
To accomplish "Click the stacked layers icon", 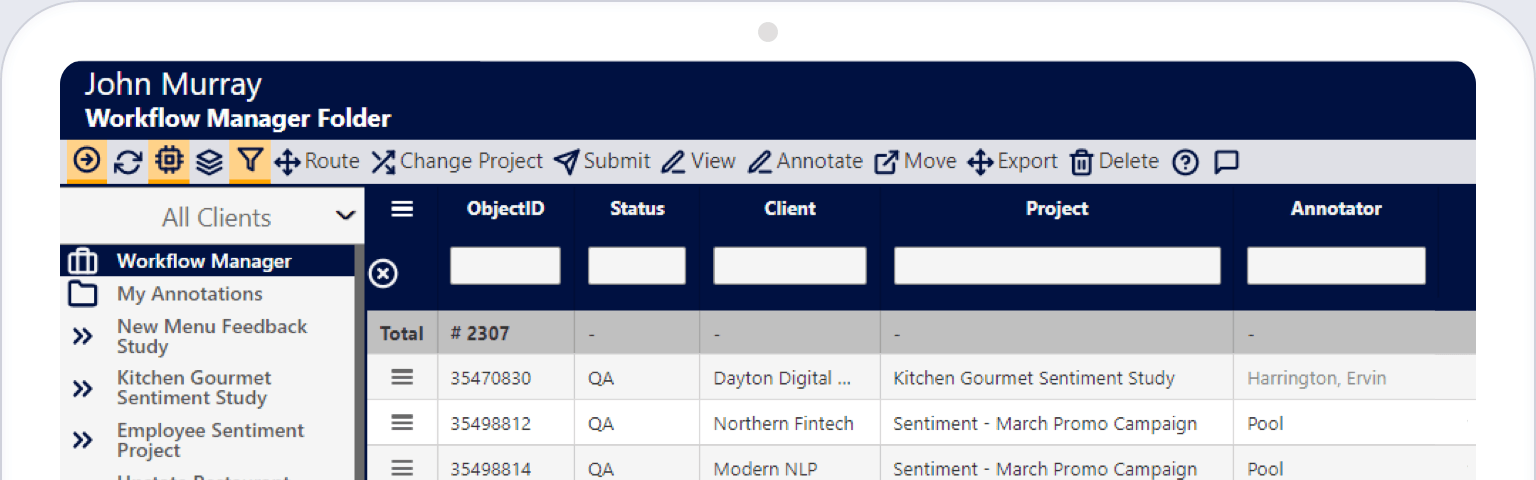I will click(209, 162).
